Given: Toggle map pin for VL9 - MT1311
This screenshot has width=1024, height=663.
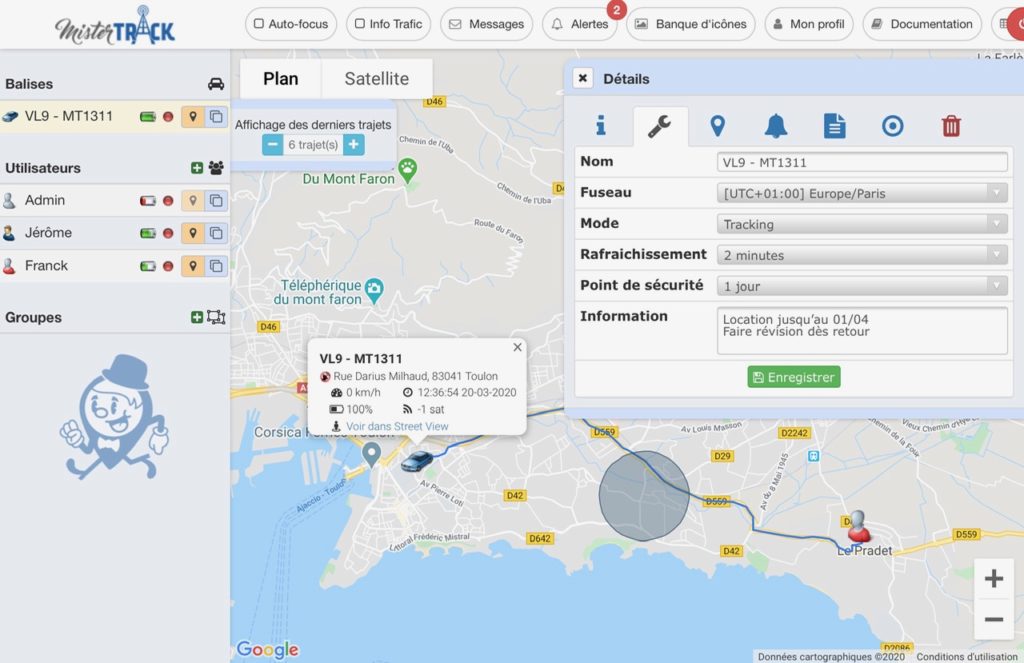Looking at the screenshot, I should coord(193,117).
